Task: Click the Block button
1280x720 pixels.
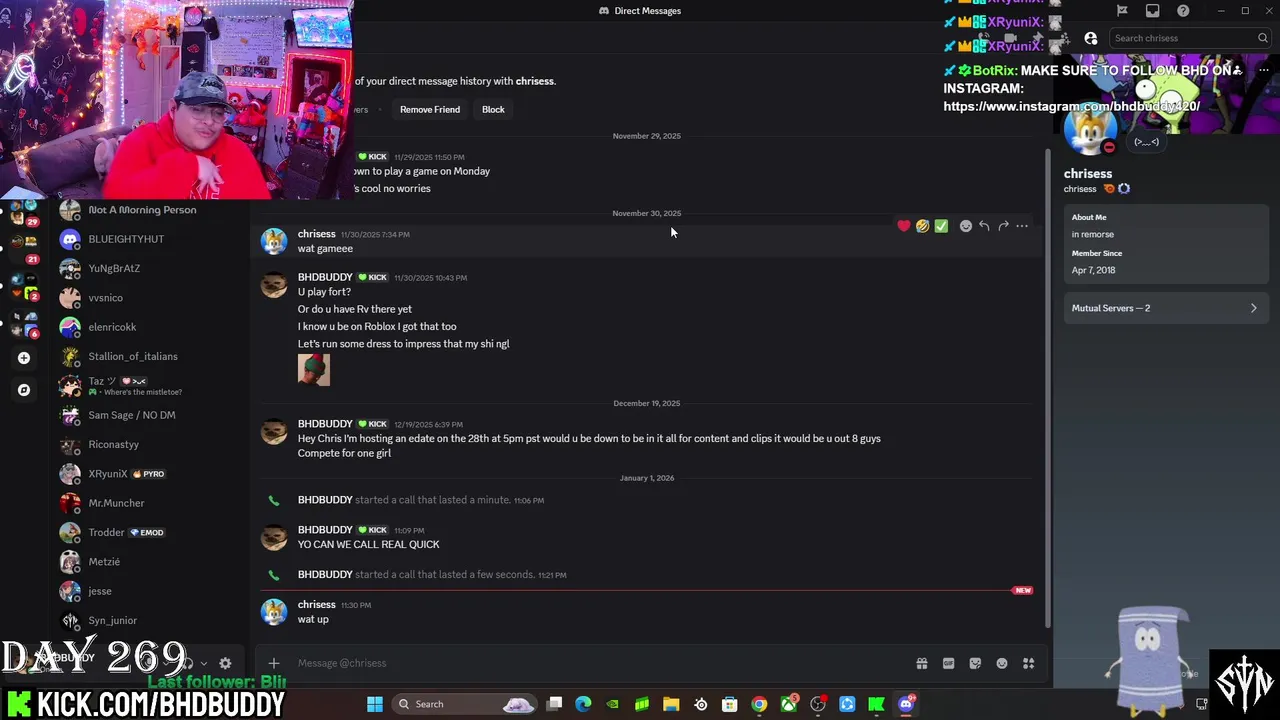Action: point(493,109)
